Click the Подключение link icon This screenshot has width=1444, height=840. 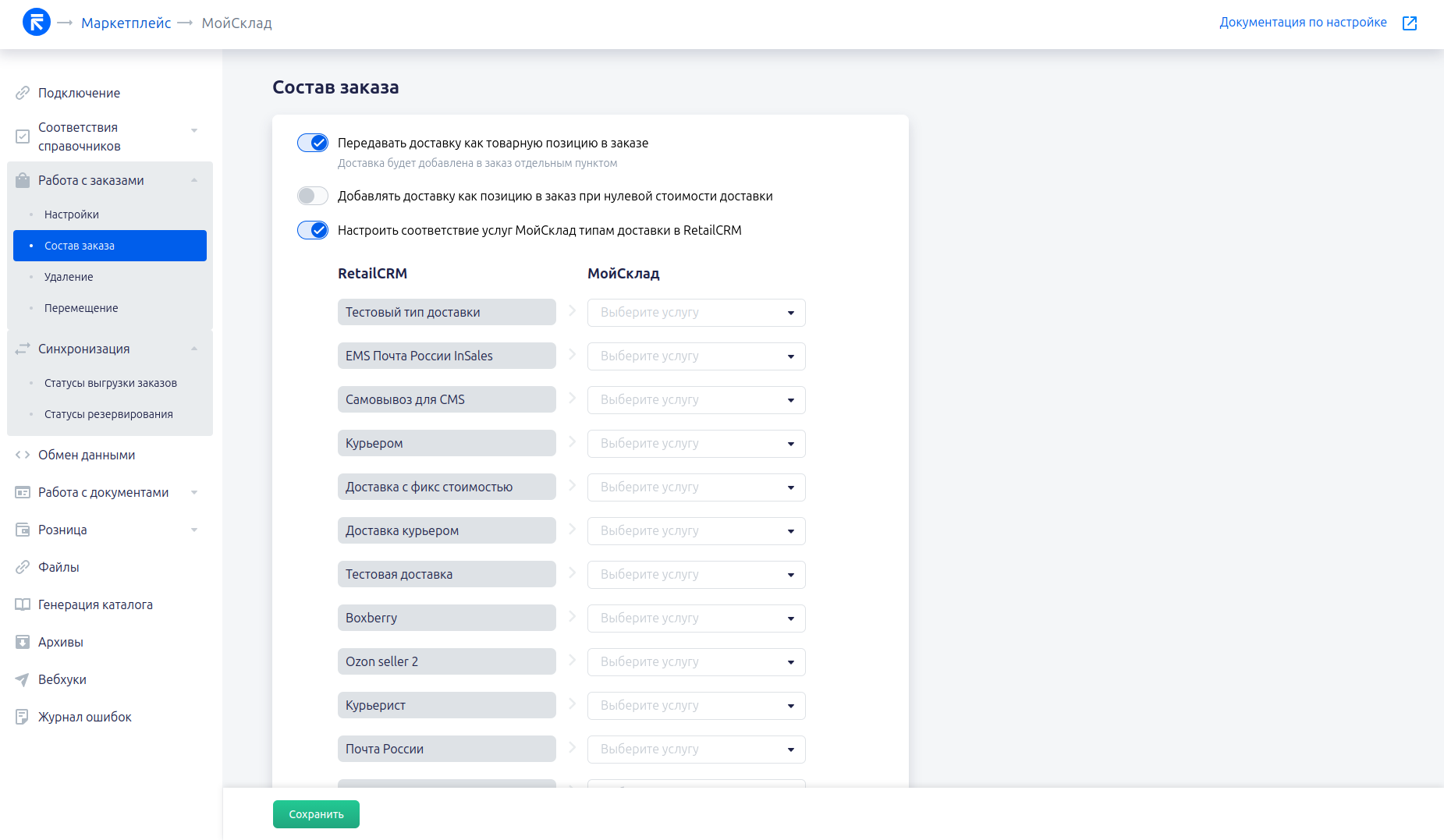[x=23, y=93]
